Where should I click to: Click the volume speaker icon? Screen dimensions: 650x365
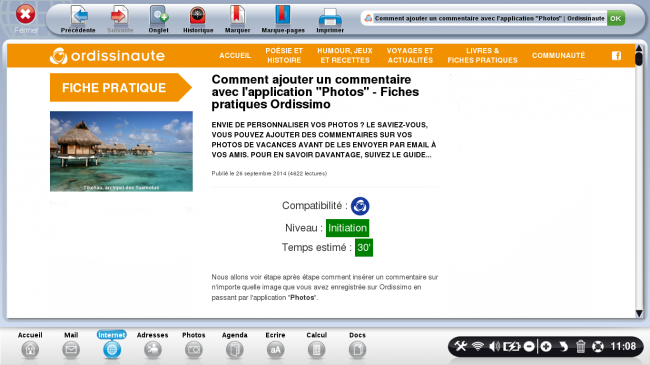pyautogui.click(x=494, y=346)
